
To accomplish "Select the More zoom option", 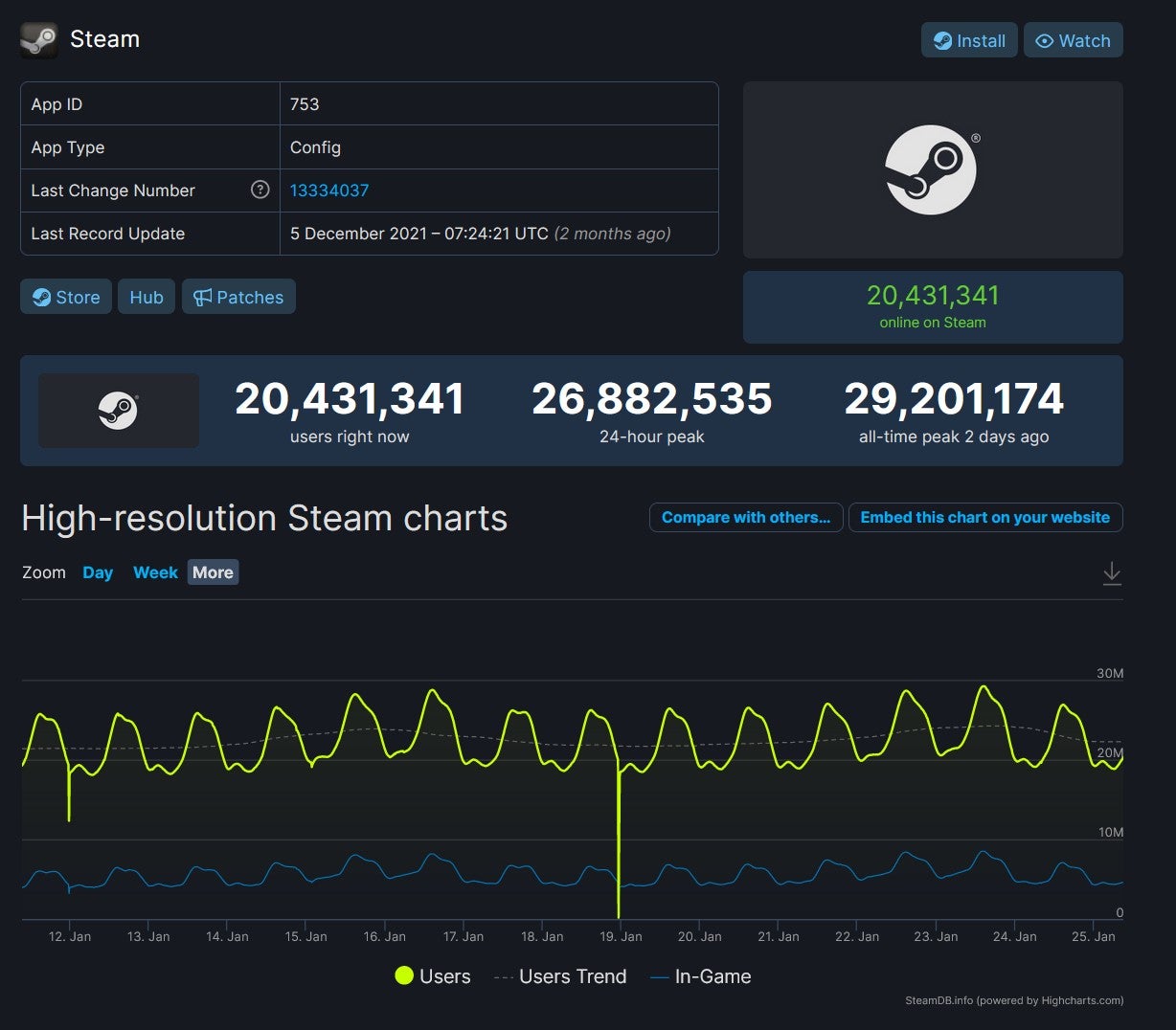I will pyautogui.click(x=213, y=572).
